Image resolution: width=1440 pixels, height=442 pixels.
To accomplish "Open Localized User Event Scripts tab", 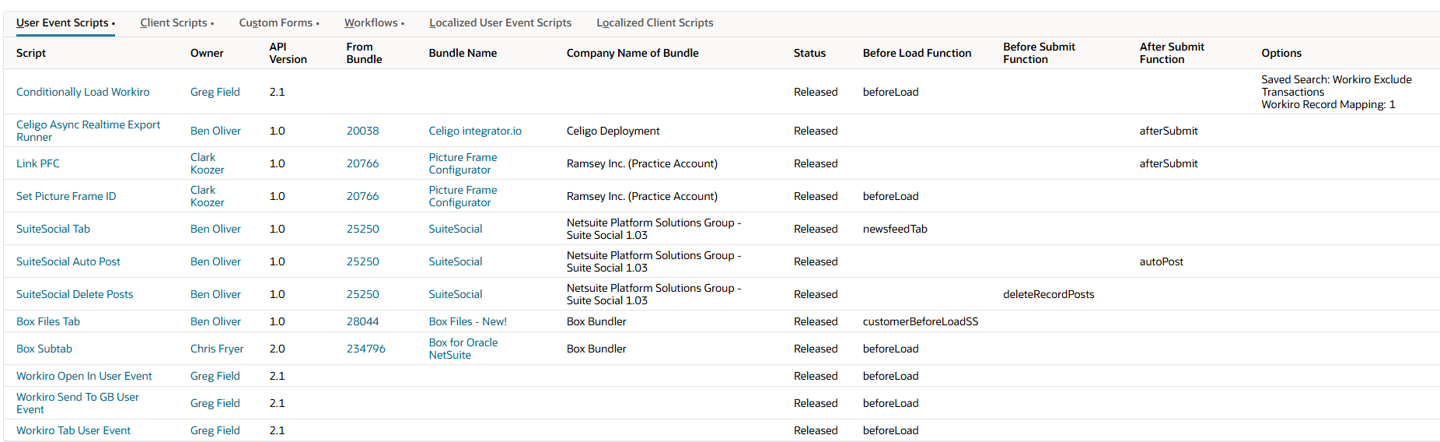I will tap(500, 22).
